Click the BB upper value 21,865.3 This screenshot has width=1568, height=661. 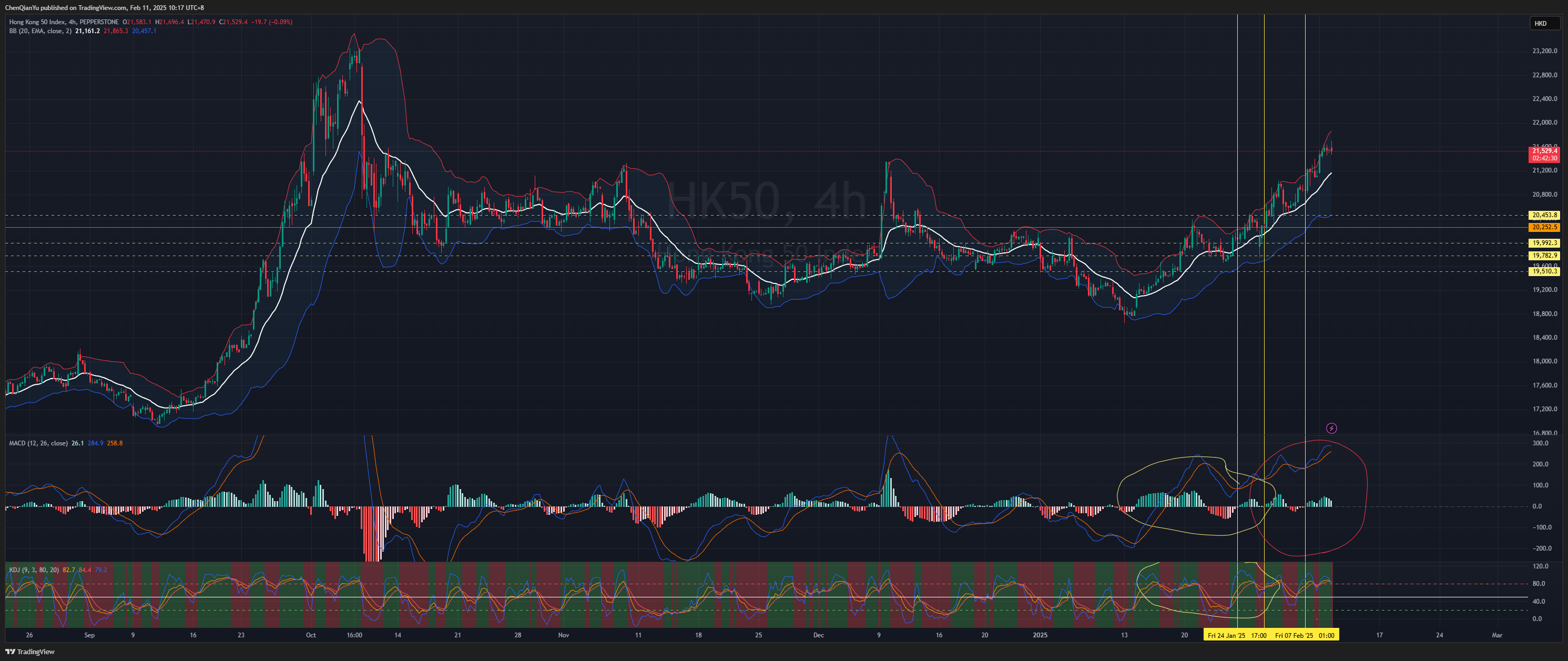click(116, 31)
